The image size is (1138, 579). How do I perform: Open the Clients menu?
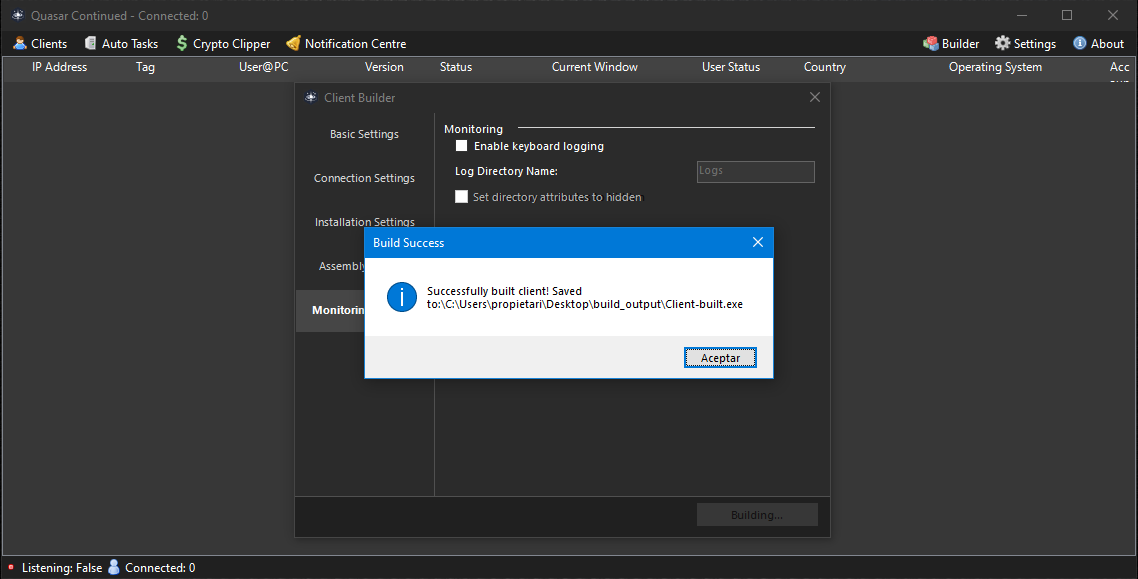coord(40,44)
